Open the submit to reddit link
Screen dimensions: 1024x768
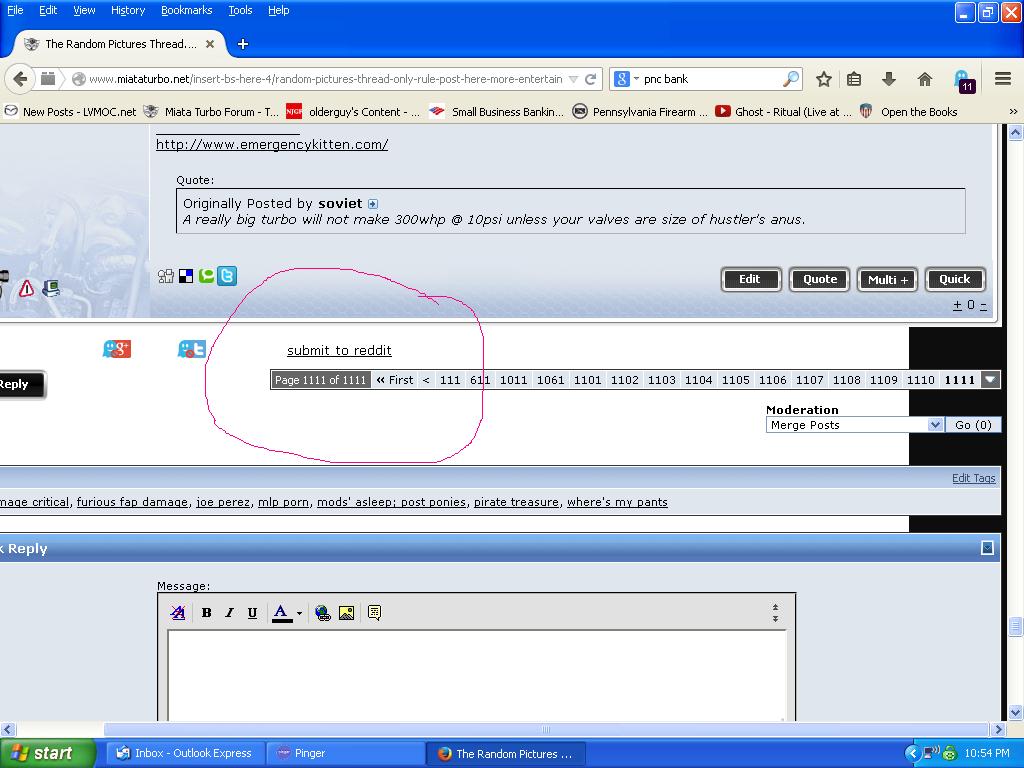coord(339,350)
